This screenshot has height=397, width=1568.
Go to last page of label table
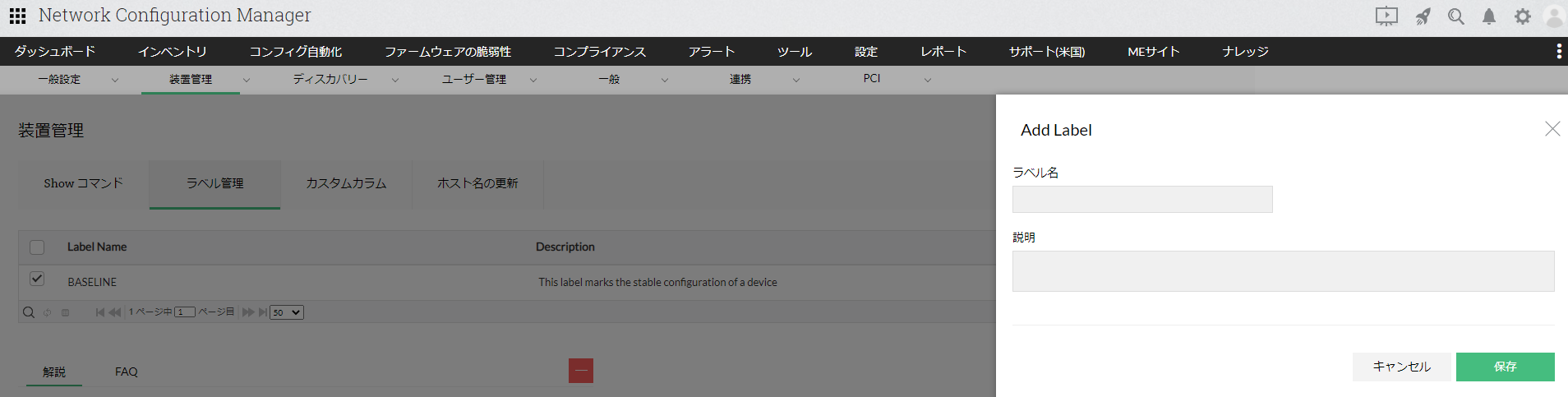click(x=263, y=312)
